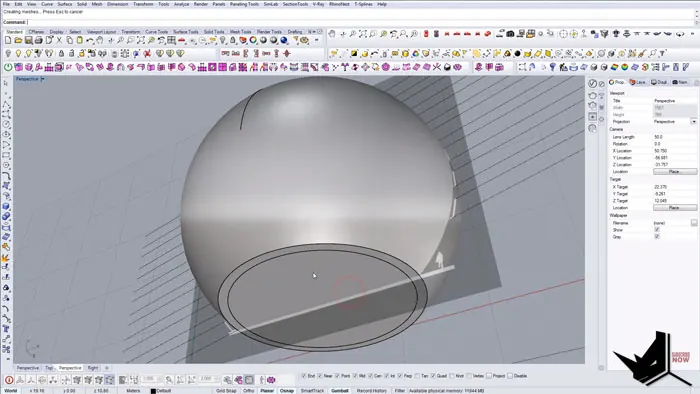Click the yellow Show light bulb icon

click(18, 54)
